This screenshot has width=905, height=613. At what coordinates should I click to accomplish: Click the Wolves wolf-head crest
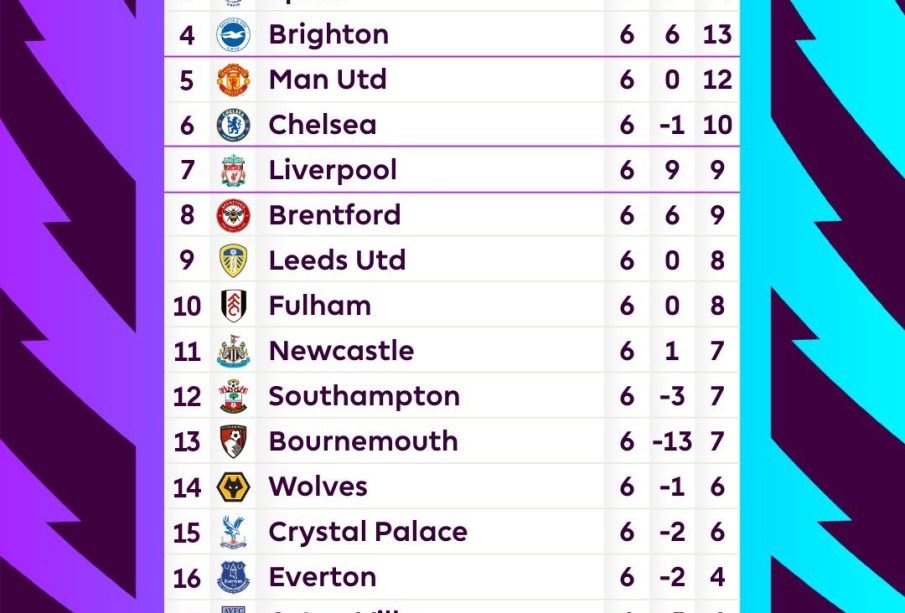(x=233, y=487)
